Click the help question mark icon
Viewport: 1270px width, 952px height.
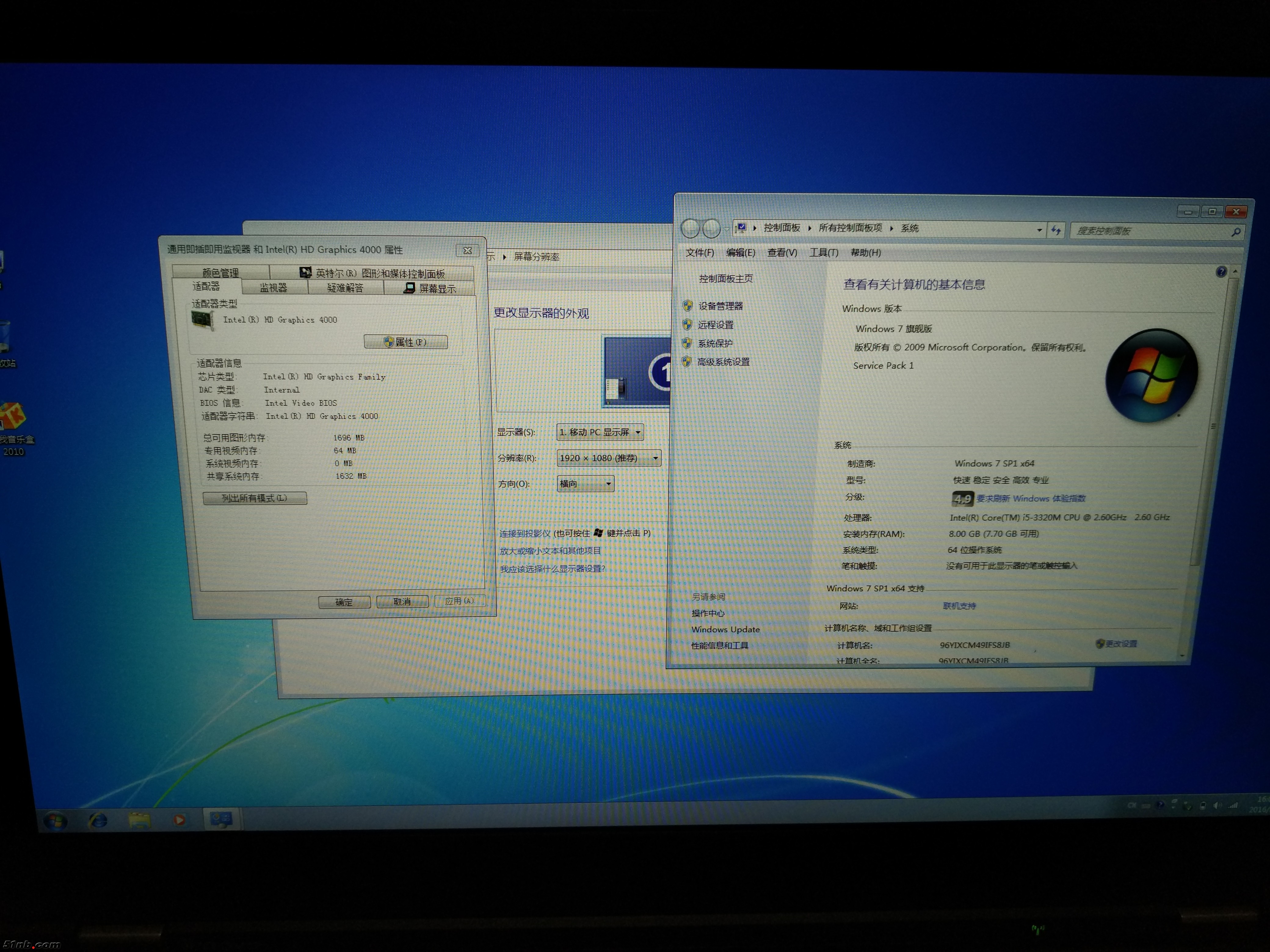(x=1221, y=272)
